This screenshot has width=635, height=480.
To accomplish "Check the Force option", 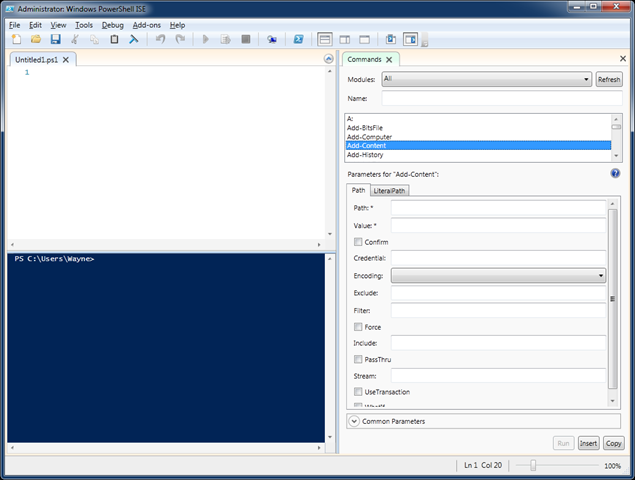I will click(359, 327).
